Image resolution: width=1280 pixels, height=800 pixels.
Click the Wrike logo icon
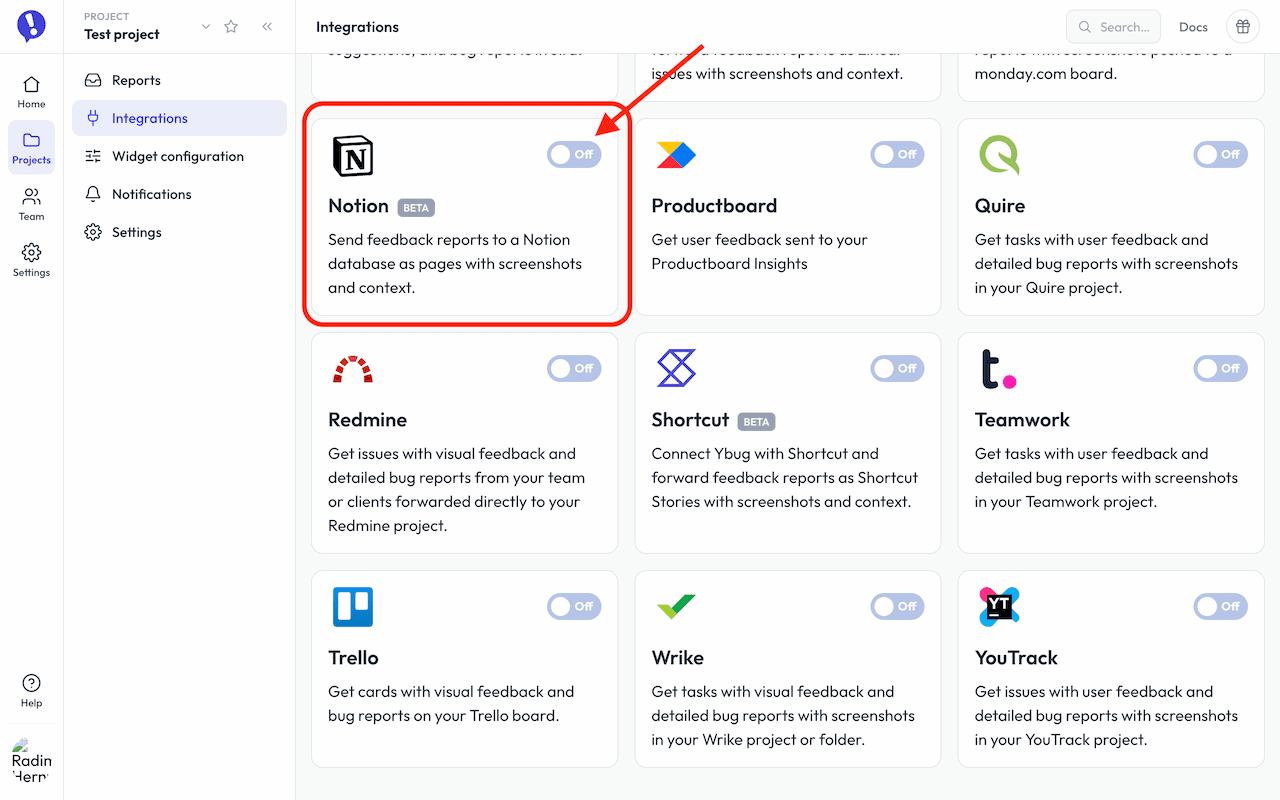point(676,607)
